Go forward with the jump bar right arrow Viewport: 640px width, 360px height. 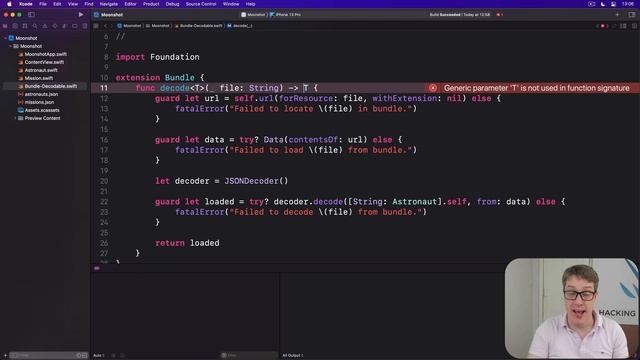pos(112,26)
